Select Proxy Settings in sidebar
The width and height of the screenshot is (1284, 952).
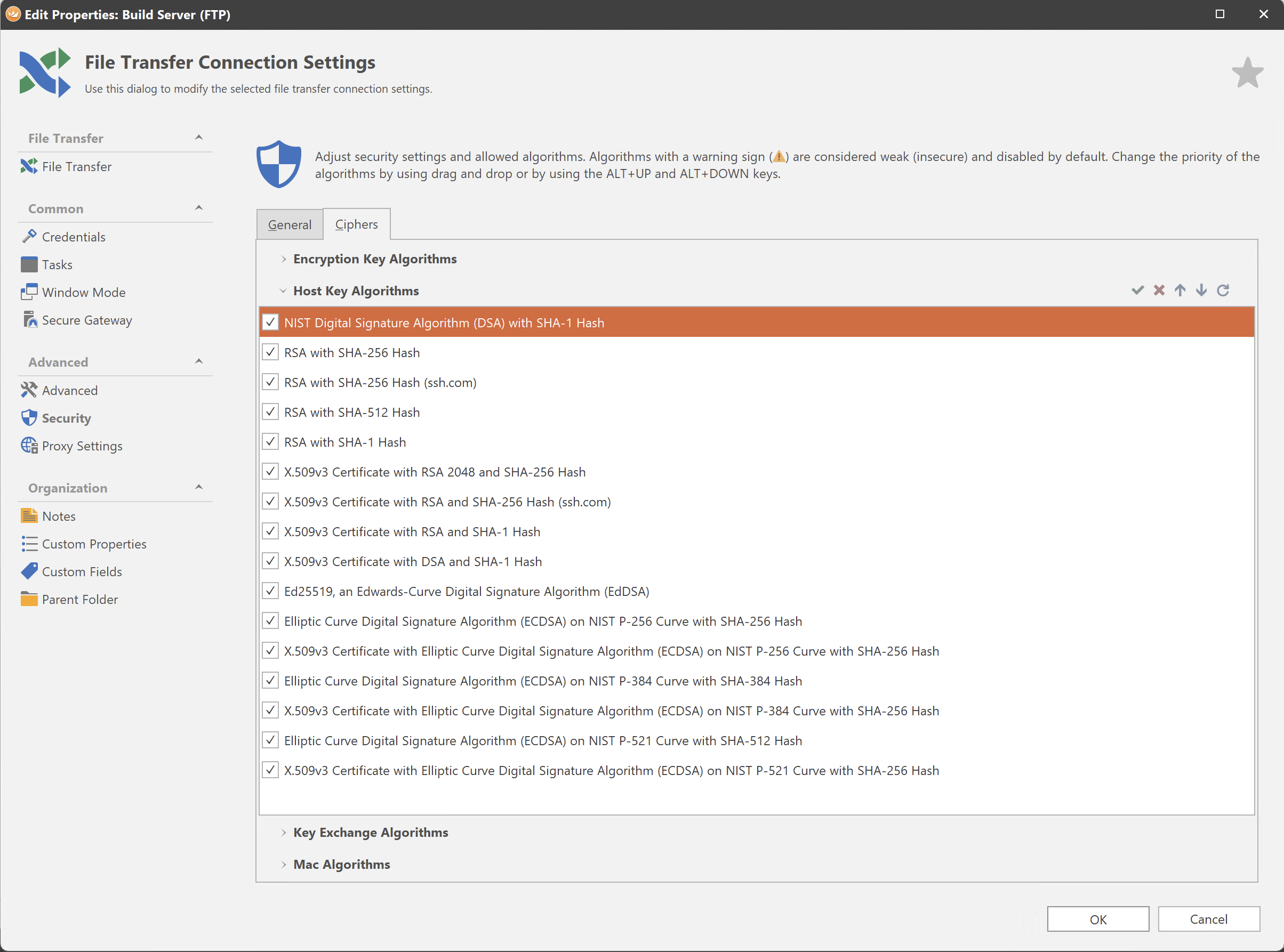click(82, 446)
